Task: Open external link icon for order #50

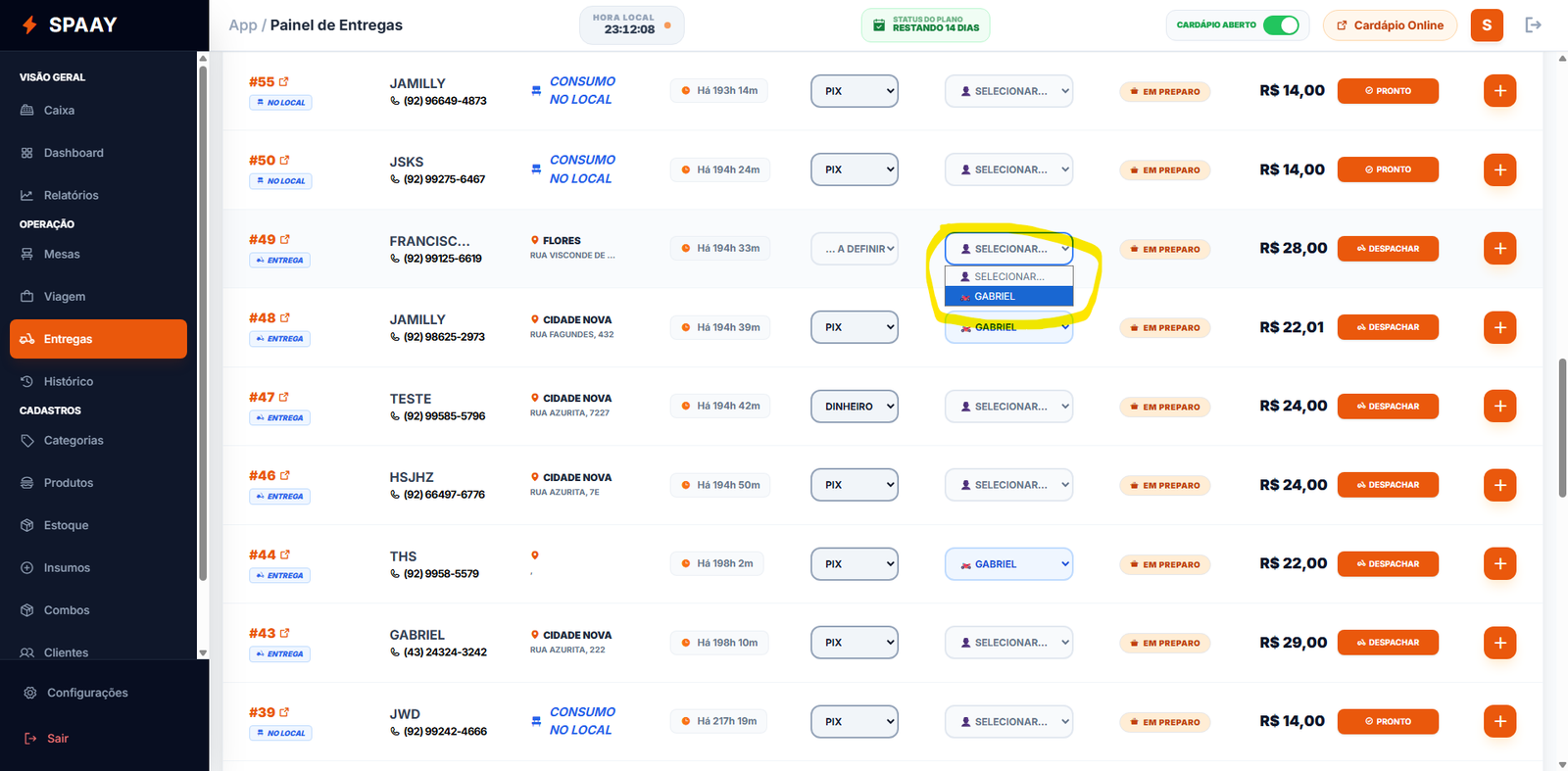Action: [284, 161]
